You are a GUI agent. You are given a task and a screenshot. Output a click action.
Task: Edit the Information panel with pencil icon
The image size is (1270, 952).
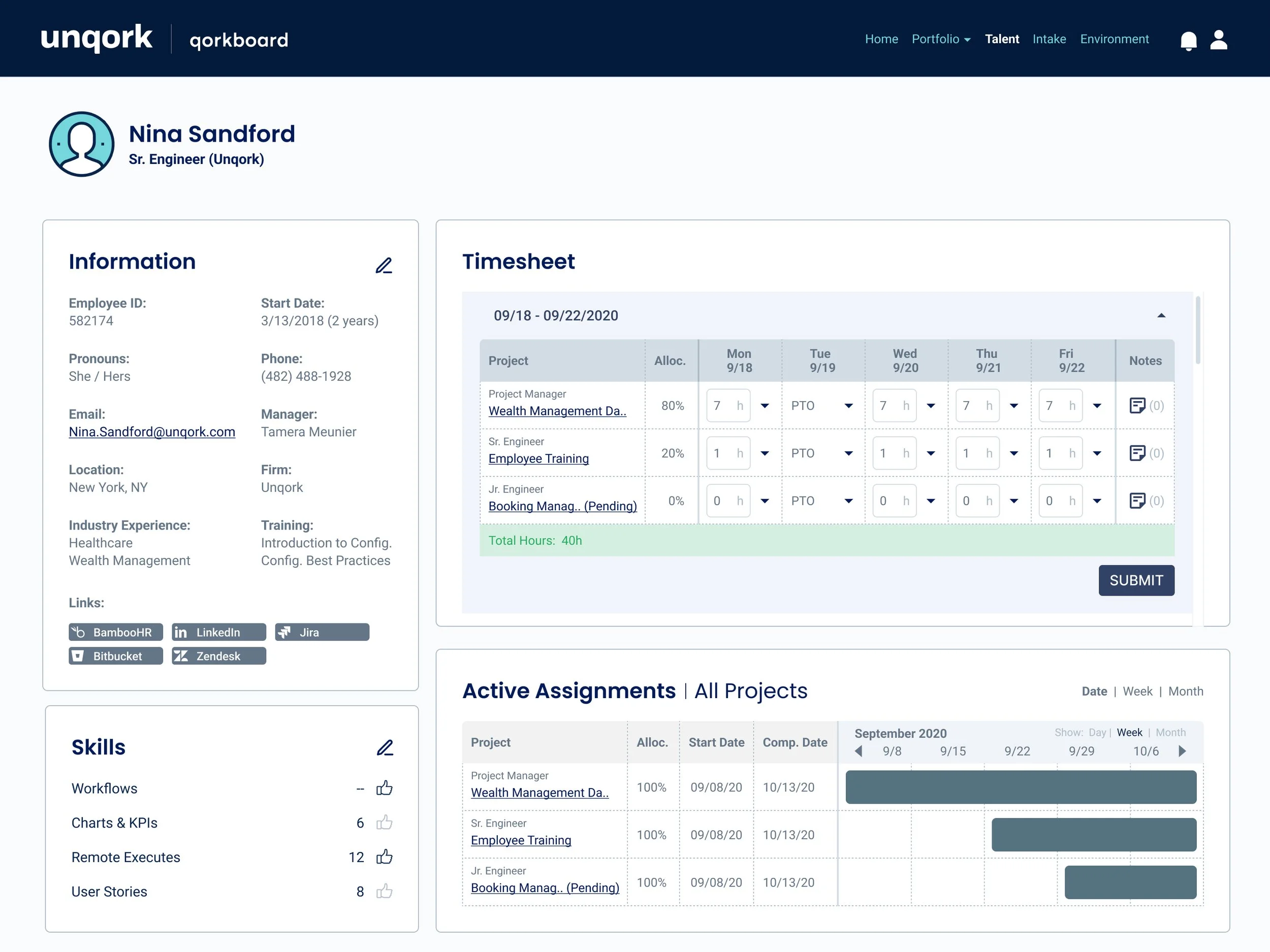click(384, 266)
